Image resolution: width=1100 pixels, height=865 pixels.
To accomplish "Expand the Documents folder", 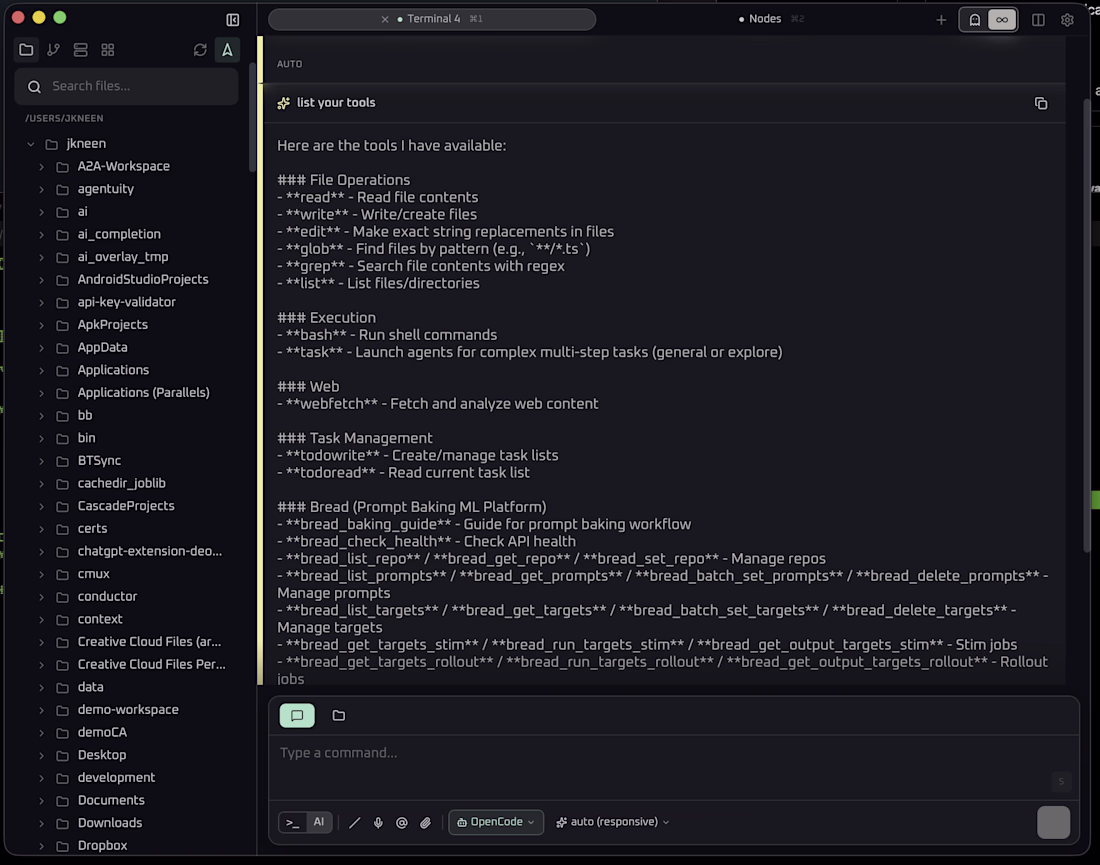I will click(41, 800).
